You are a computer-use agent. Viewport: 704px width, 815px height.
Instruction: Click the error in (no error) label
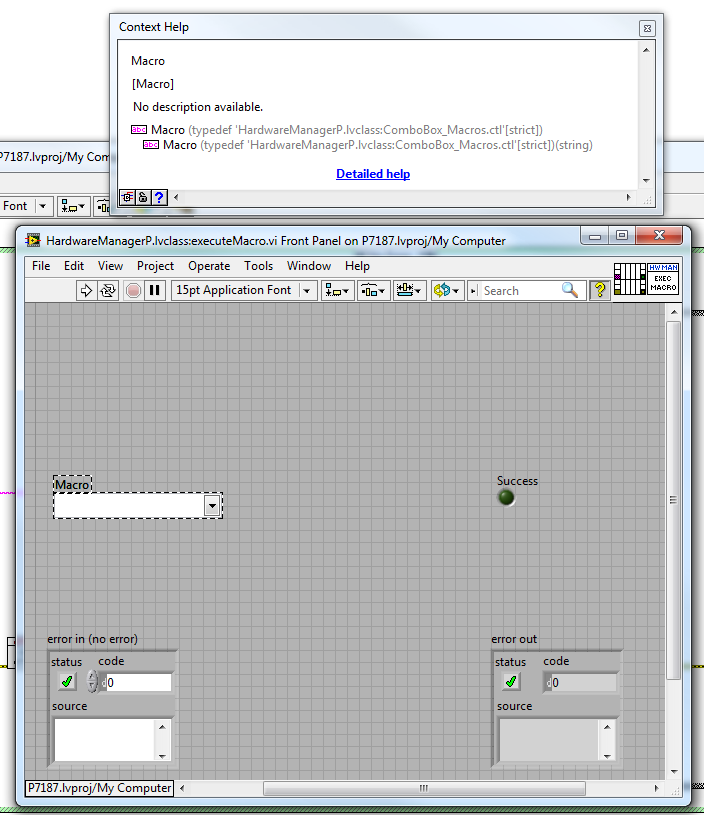point(93,639)
